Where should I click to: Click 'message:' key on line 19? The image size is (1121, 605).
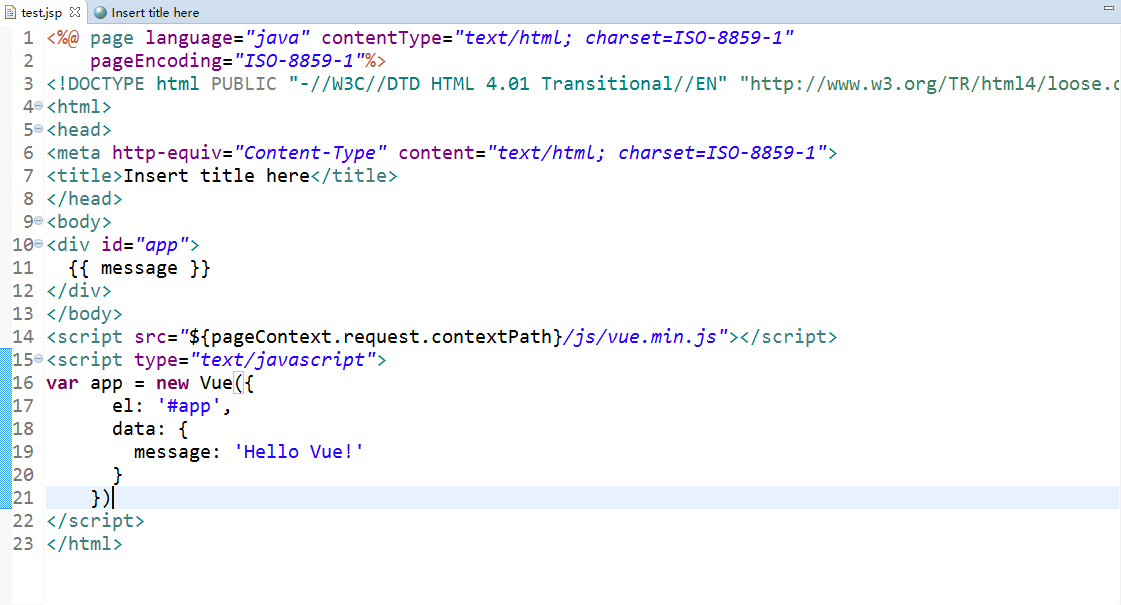point(177,452)
